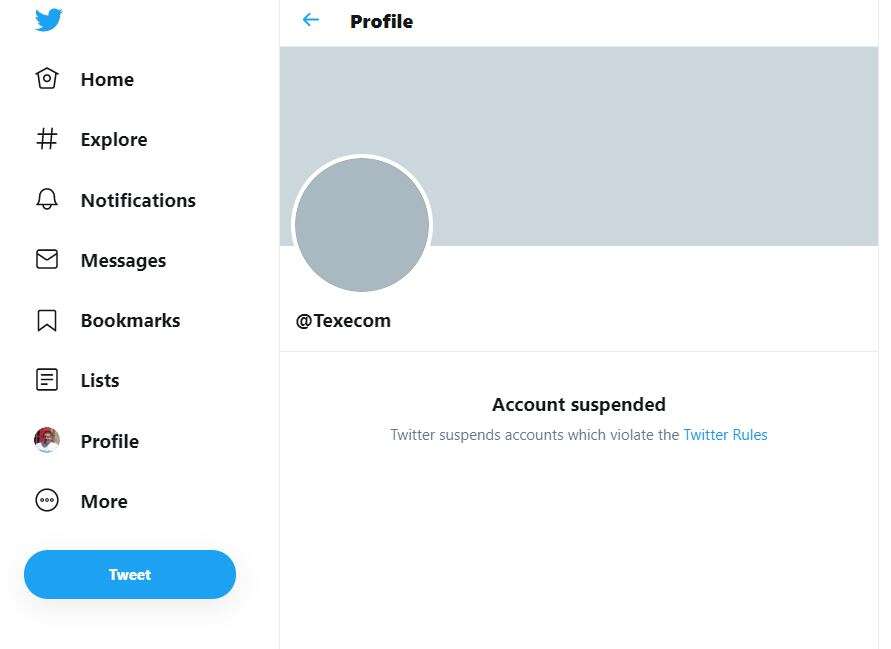The image size is (891, 649).
Task: Click the suspended account's gray avatar
Action: click(x=362, y=225)
